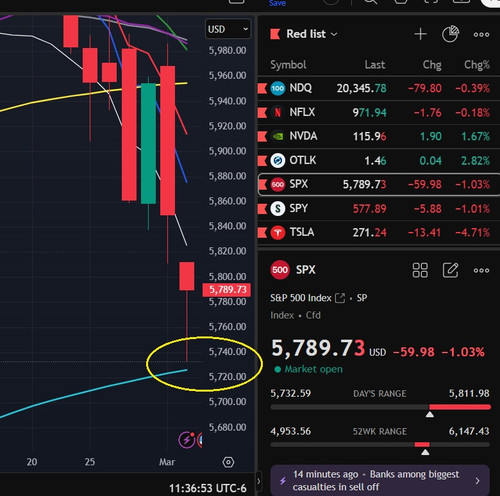The height and width of the screenshot is (496, 500).
Task: Select the OTLK watchlist row
Action: coord(379,160)
